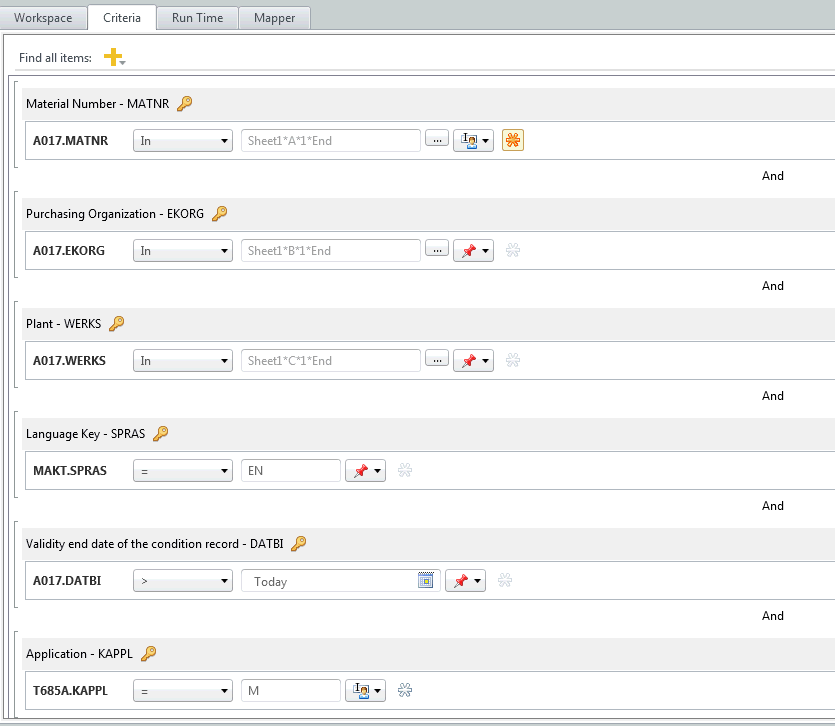Click the A017.EKORG field label
835x726 pixels.
[x=69, y=250]
